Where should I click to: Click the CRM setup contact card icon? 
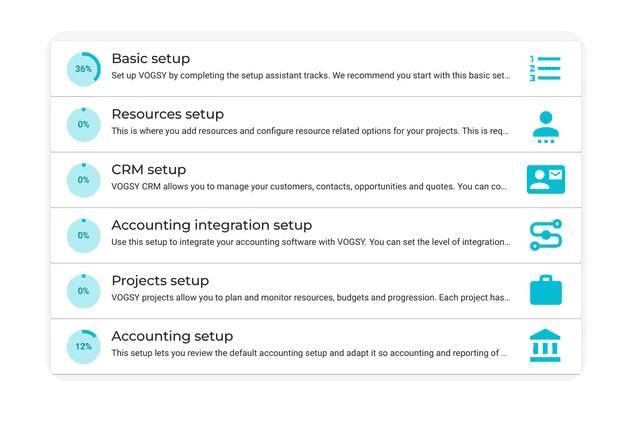click(x=545, y=180)
